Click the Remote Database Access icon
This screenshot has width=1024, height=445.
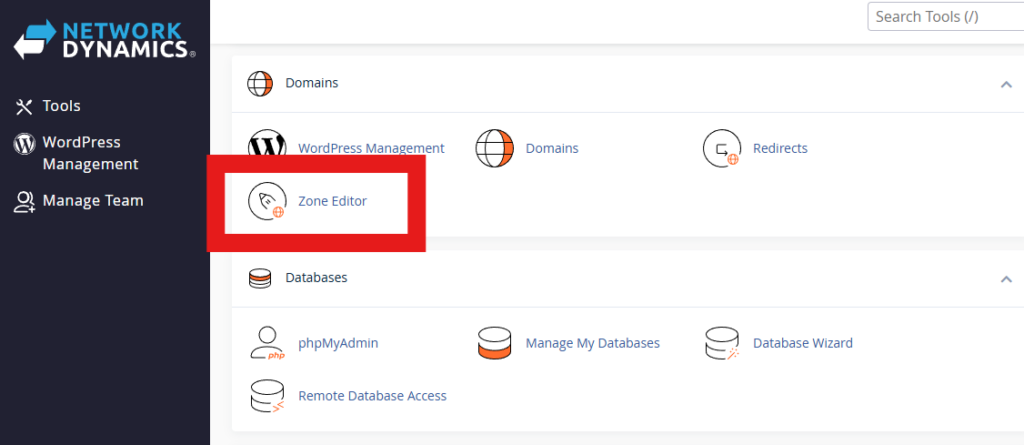(267, 396)
